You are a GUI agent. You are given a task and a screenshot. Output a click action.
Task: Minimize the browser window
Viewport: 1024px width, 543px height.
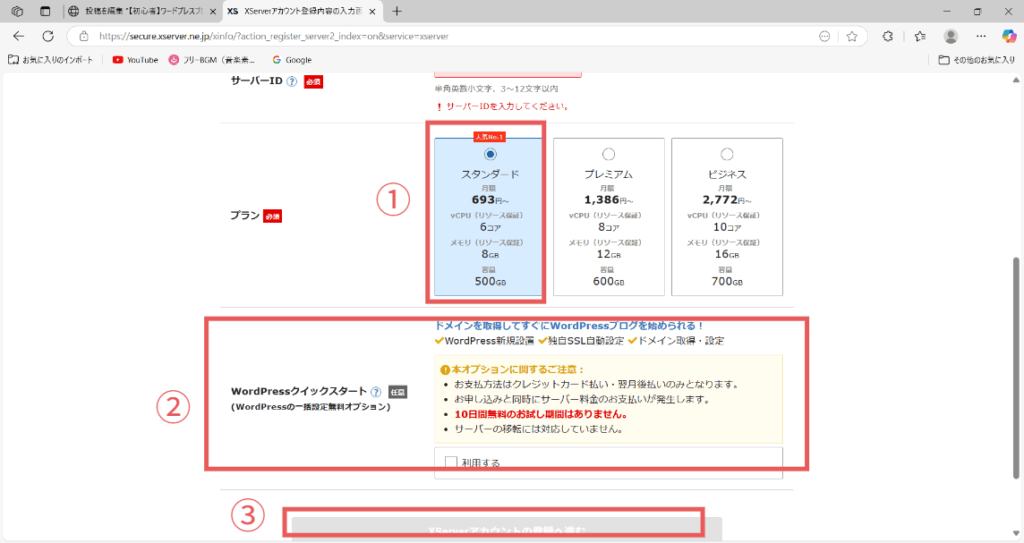pos(947,11)
